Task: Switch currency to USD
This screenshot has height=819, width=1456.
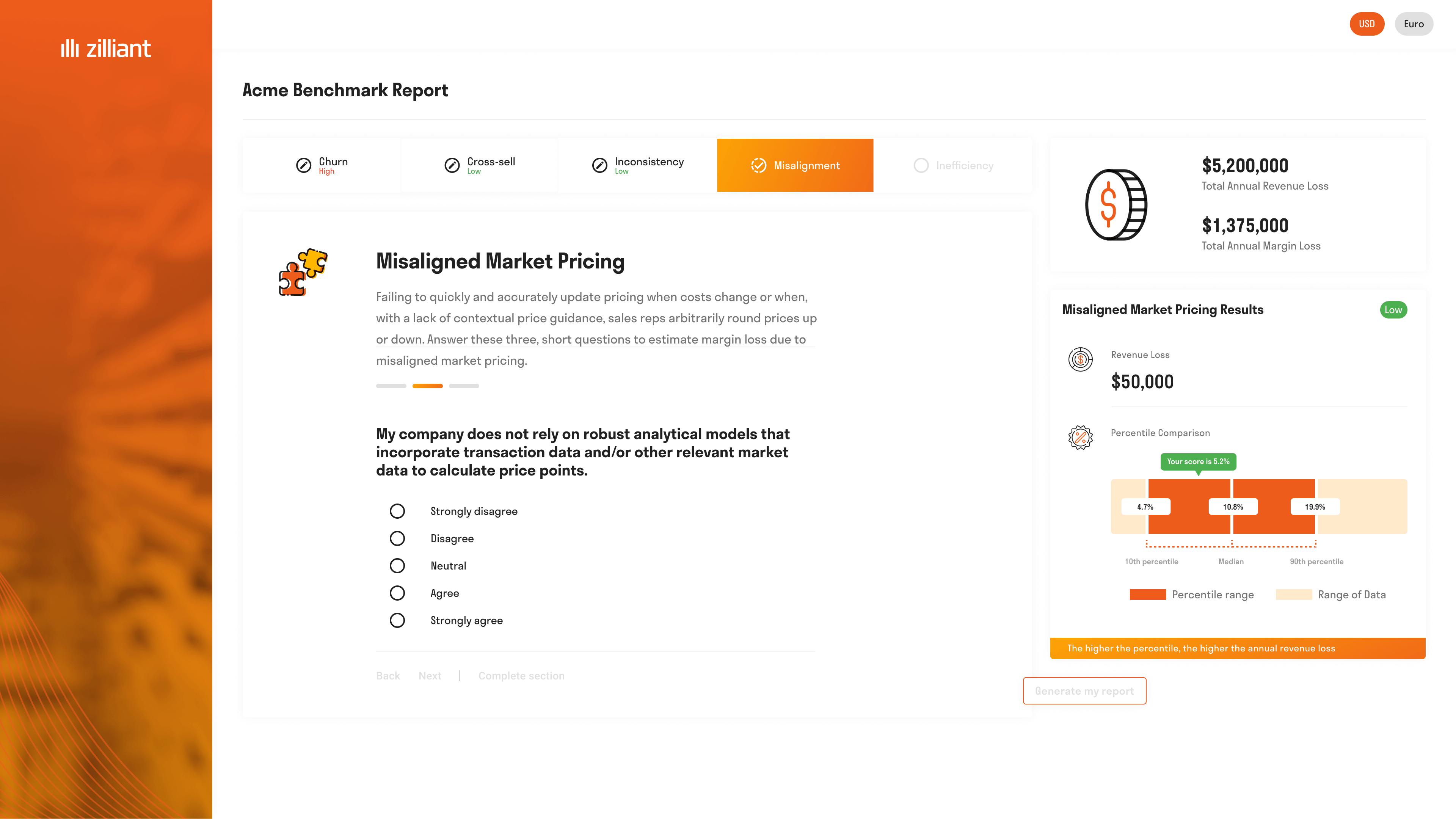Action: click(x=1367, y=24)
